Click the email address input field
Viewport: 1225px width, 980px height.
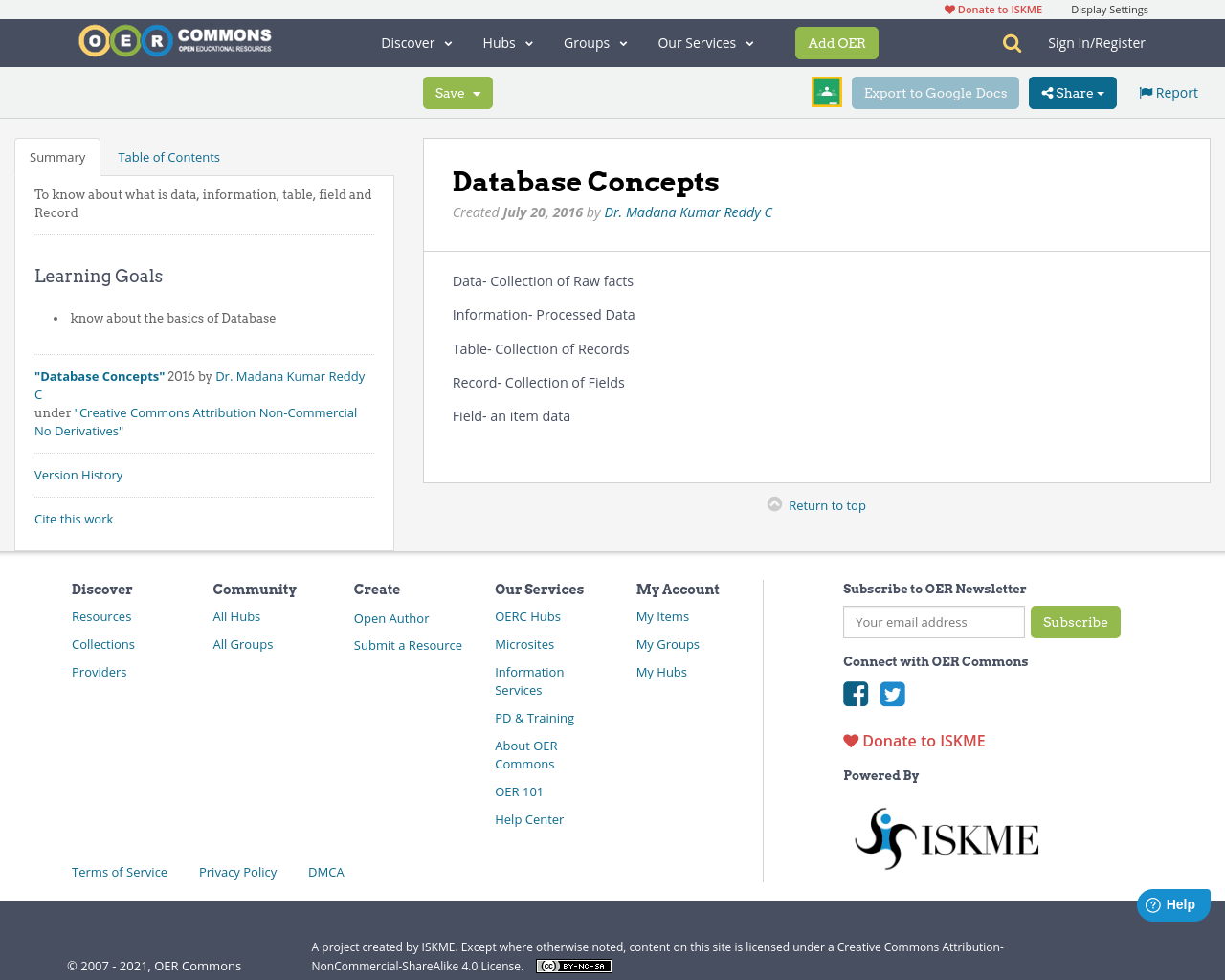[x=933, y=622]
